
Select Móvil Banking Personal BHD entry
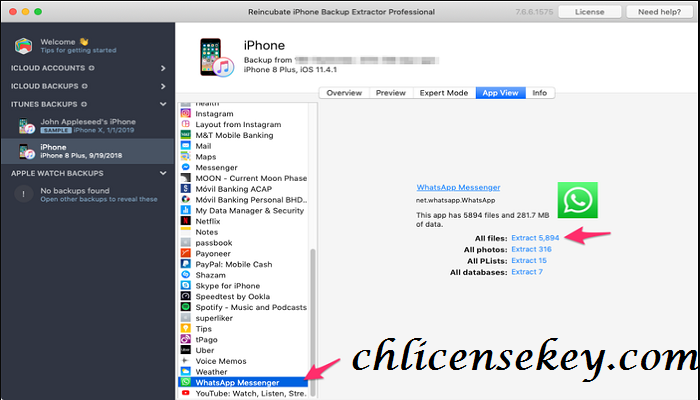click(243, 200)
